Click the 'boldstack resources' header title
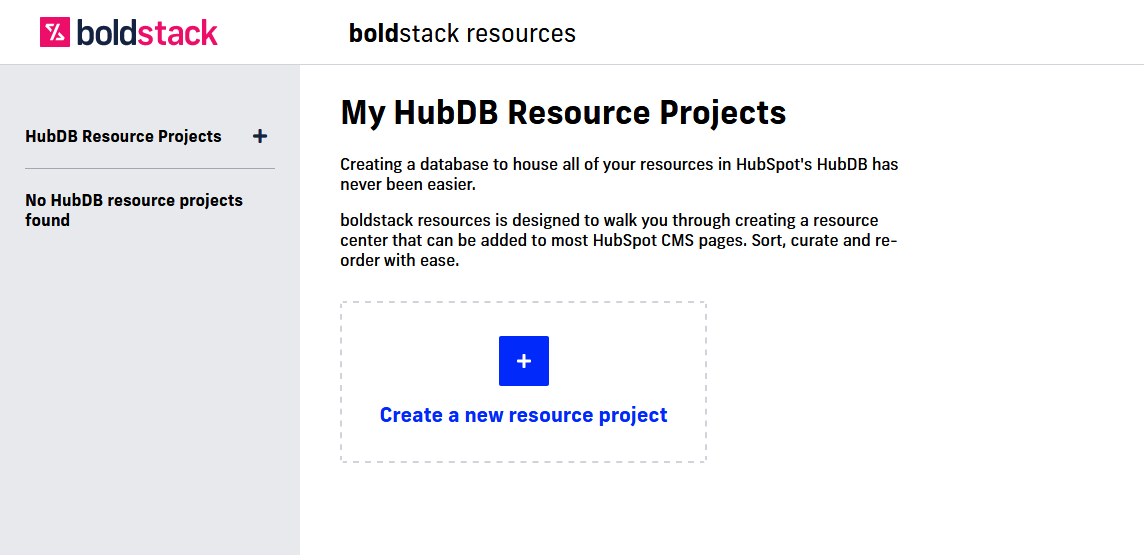1144x555 pixels. pyautogui.click(x=461, y=33)
